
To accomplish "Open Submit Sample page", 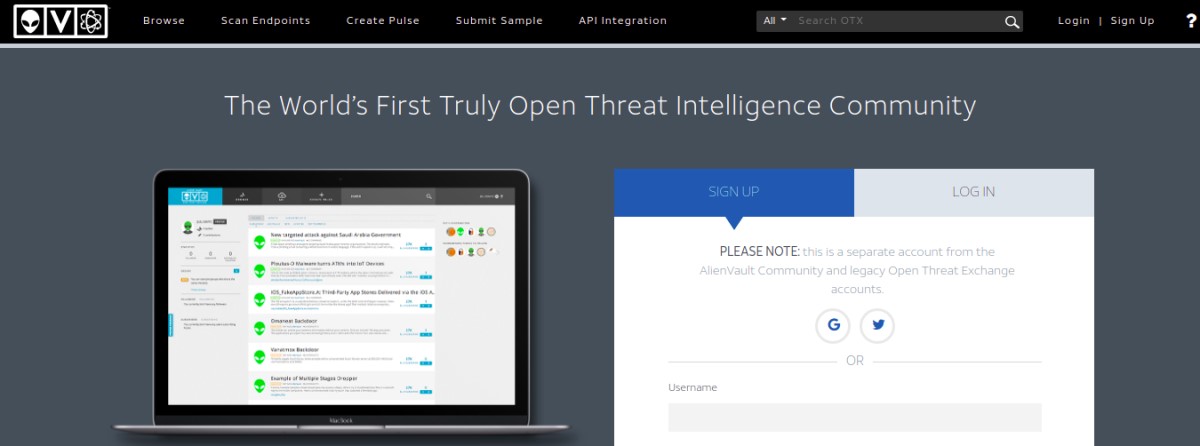I will tap(499, 21).
